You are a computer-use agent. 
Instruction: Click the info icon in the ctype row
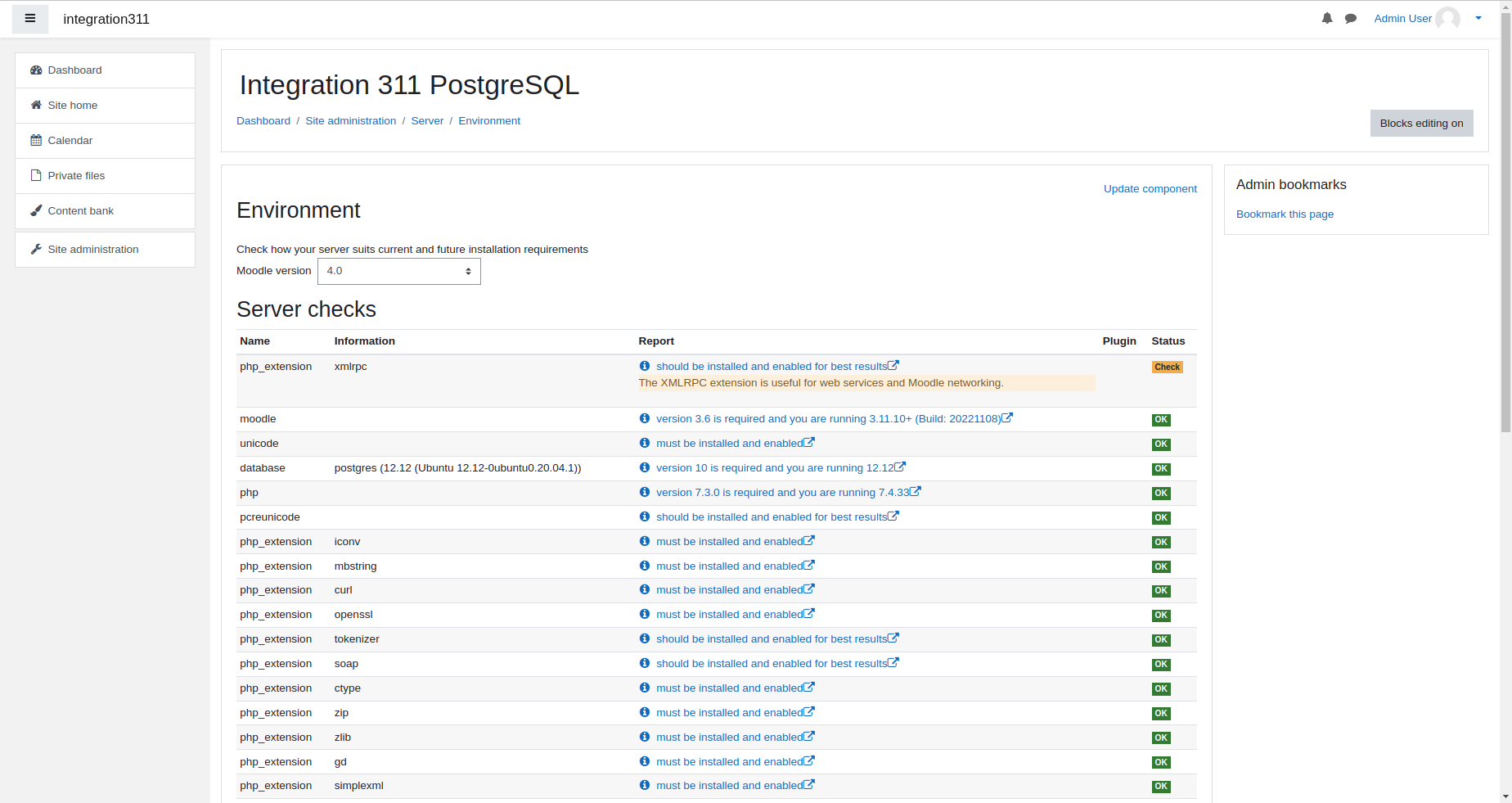pos(645,688)
